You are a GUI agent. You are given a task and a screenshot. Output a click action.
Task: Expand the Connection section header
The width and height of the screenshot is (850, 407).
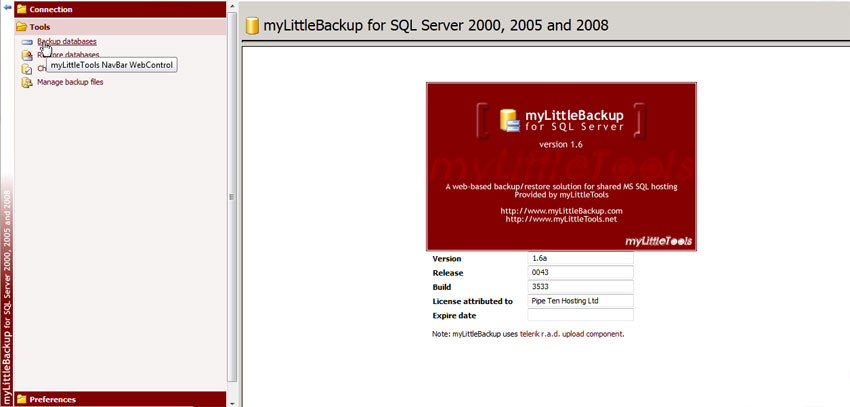point(120,9)
